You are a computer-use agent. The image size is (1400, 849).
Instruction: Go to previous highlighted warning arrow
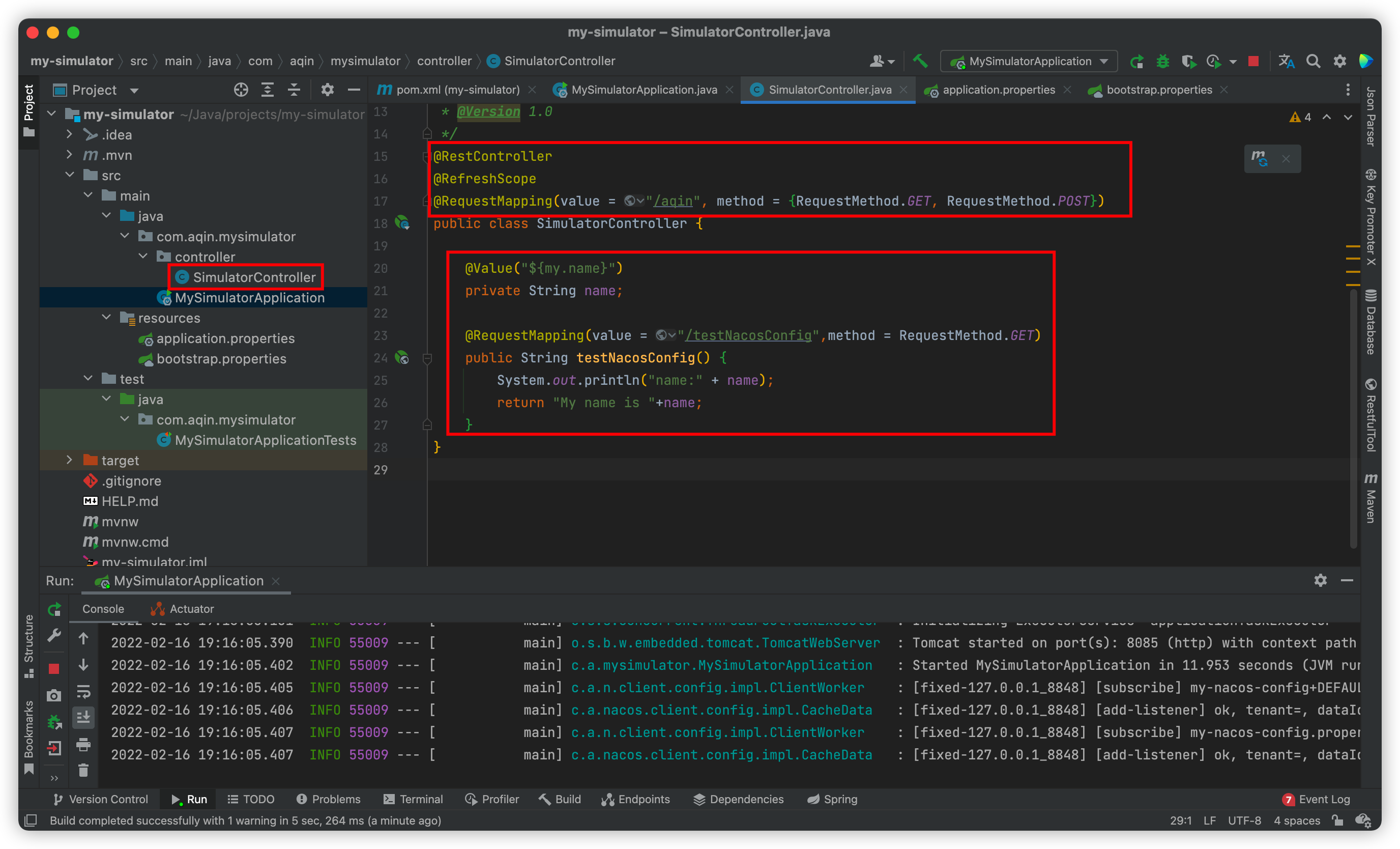click(1327, 117)
